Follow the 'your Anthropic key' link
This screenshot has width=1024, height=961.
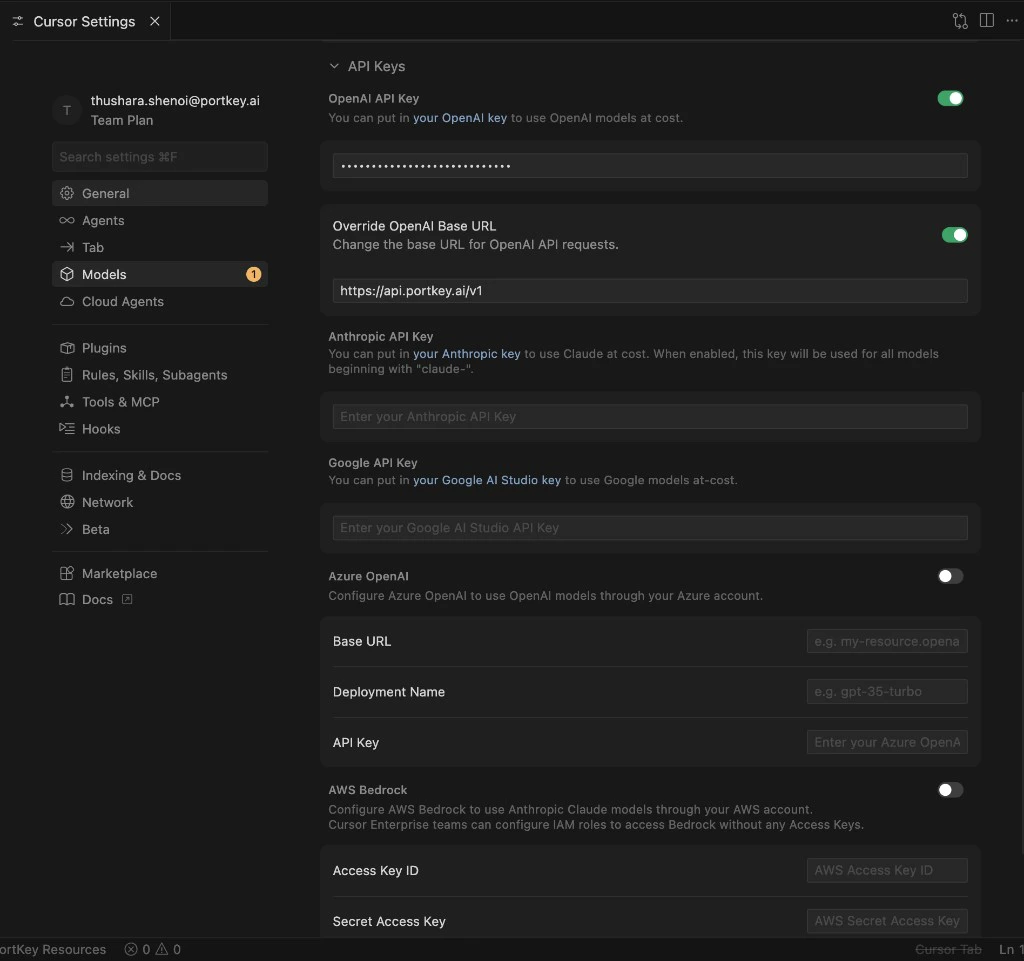pyautogui.click(x=466, y=354)
